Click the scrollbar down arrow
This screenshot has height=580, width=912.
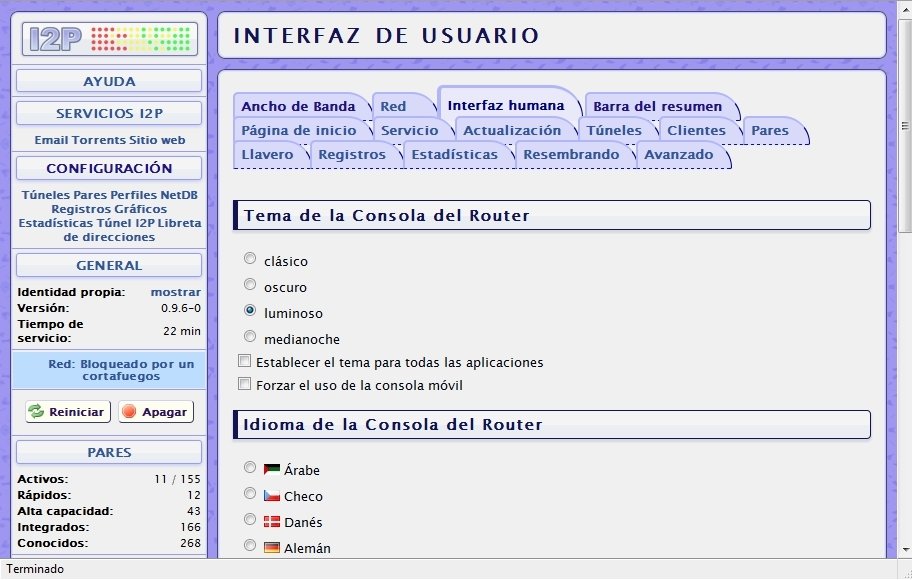point(905,549)
